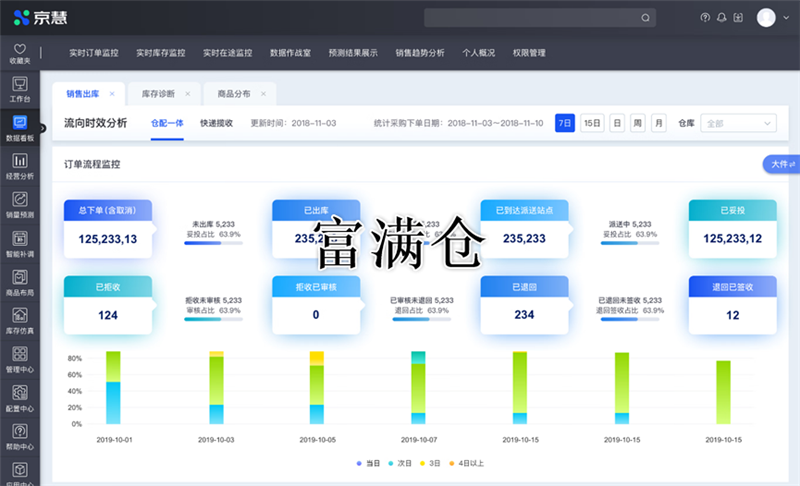Viewport: 800px width, 486px height.
Task: Open 个人概况 menu item
Action: [x=479, y=53]
